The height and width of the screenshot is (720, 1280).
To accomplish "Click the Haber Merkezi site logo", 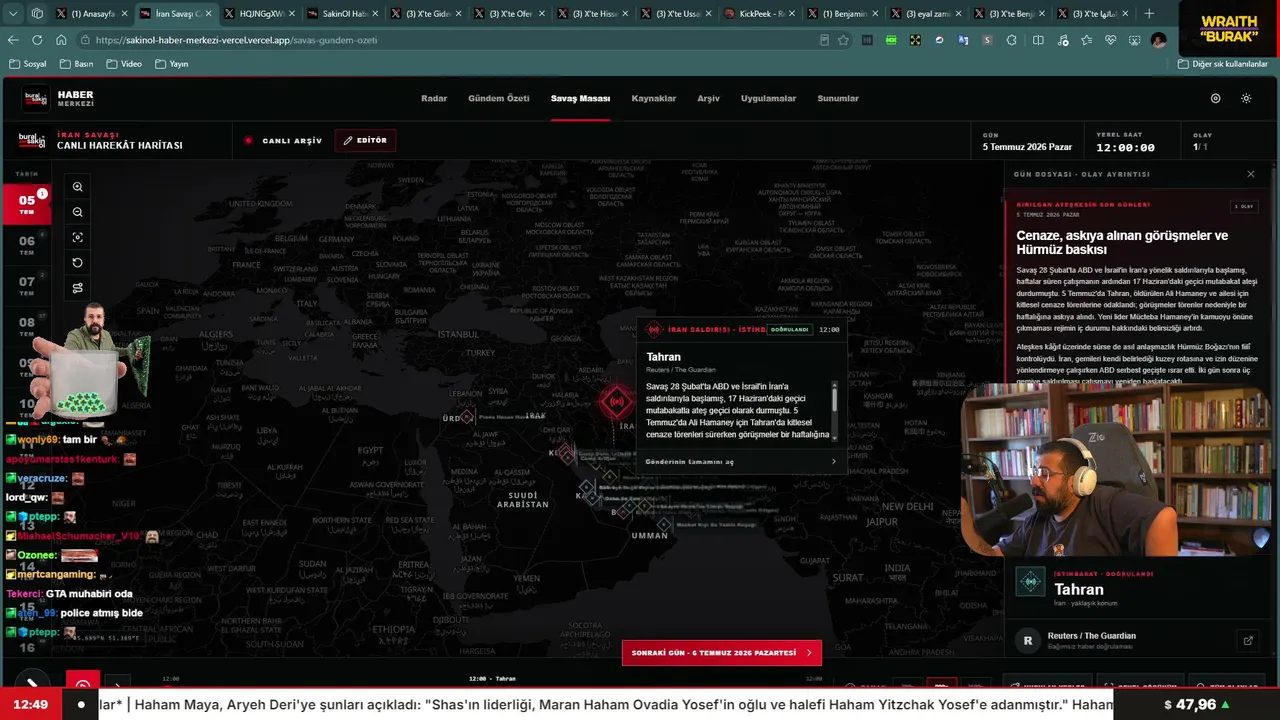I will [60, 99].
